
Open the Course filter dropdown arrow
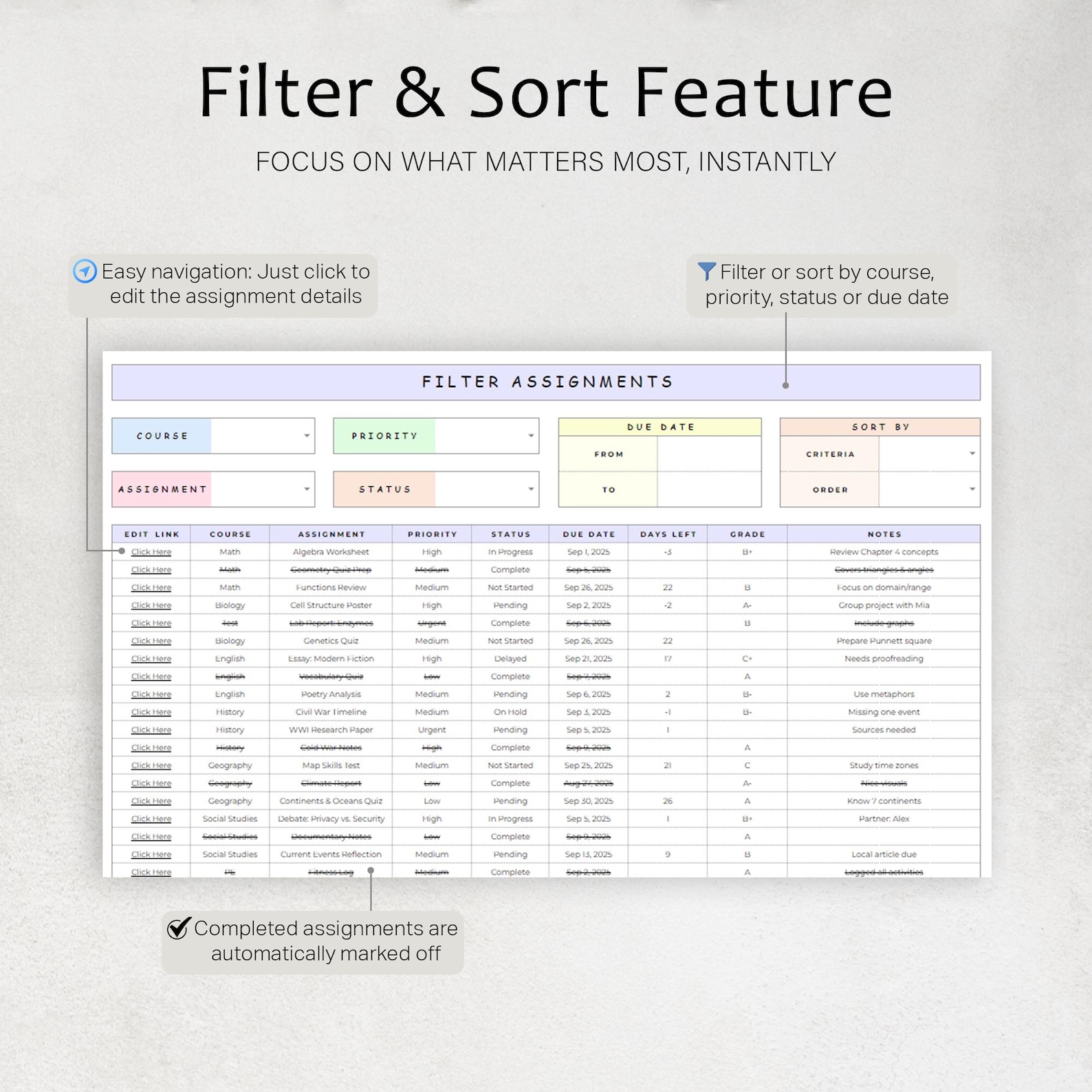pos(307,436)
